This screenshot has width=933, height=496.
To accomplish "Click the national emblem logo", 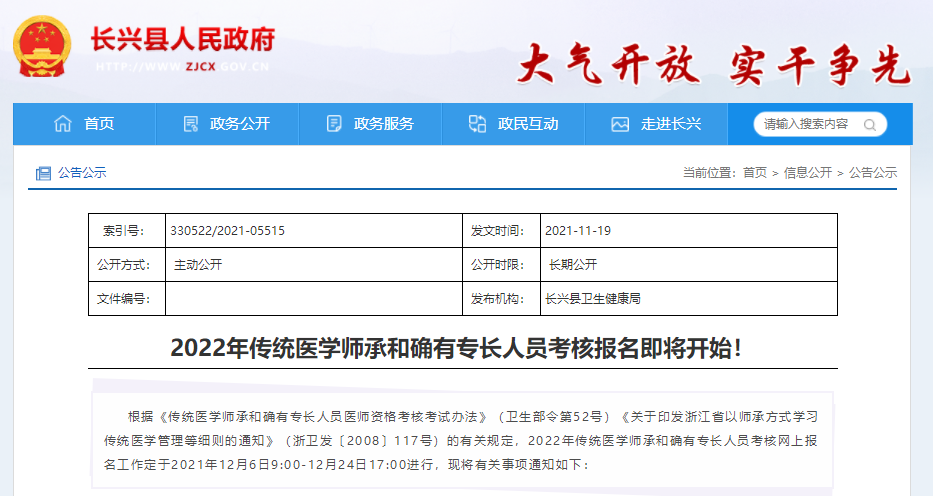I will point(42,48).
